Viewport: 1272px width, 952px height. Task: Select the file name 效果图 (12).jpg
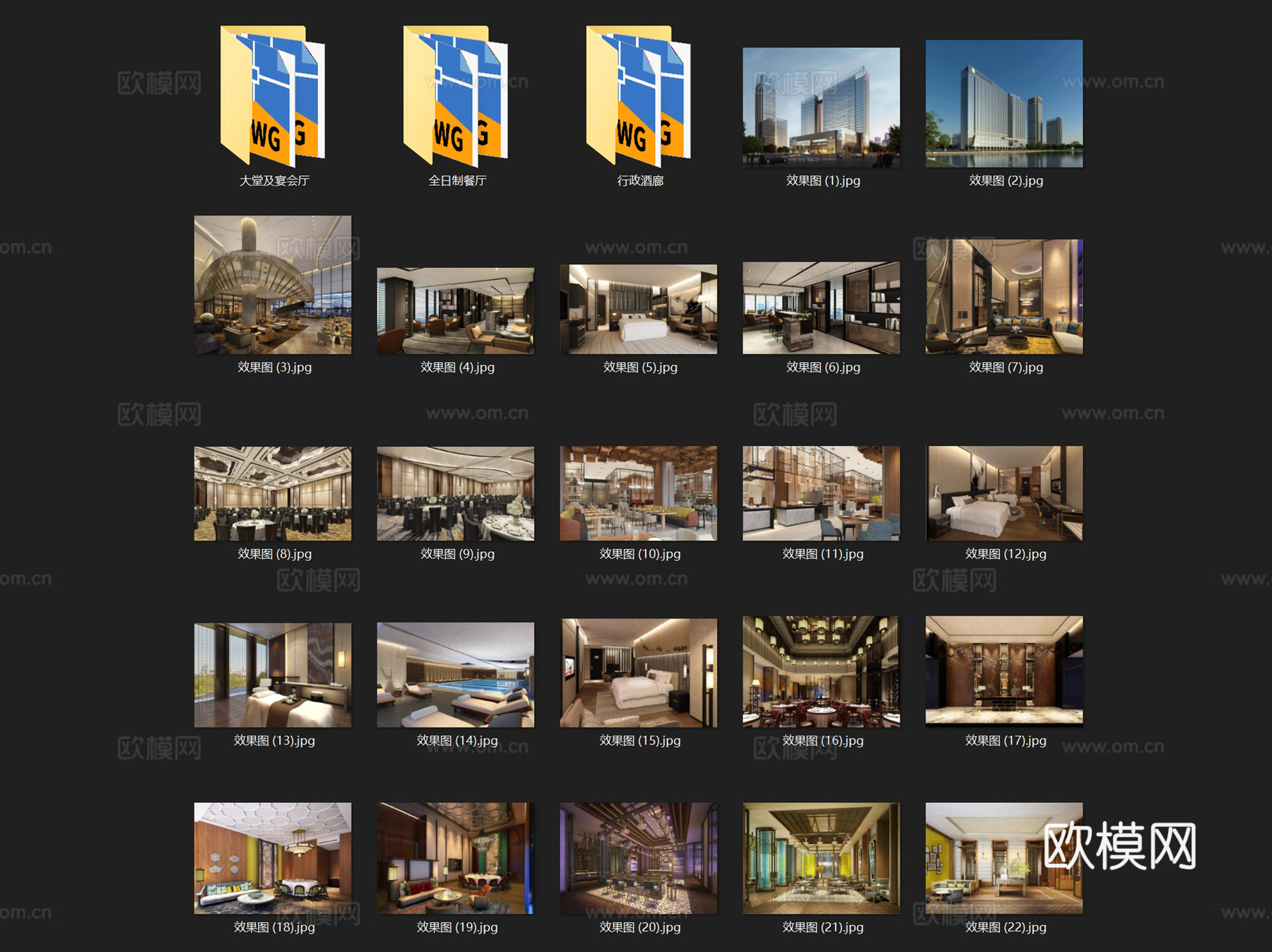click(1006, 554)
